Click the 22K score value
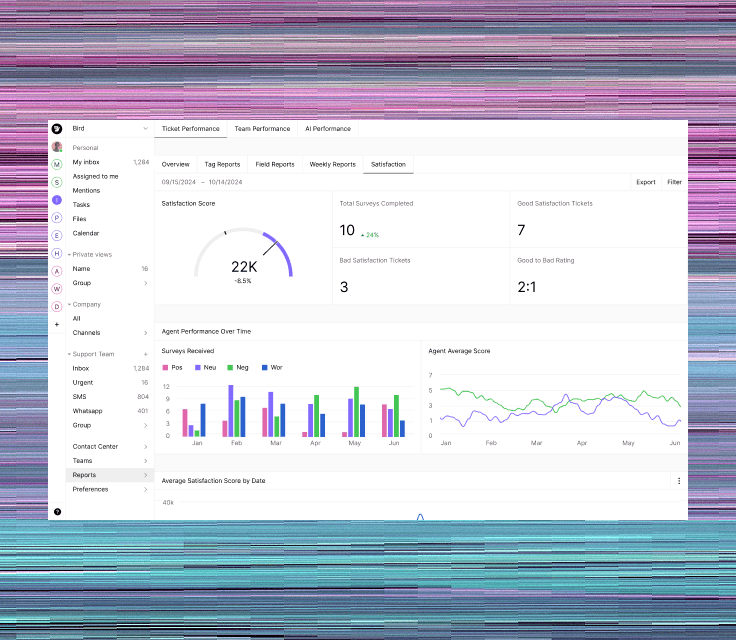736x640 pixels. [244, 267]
